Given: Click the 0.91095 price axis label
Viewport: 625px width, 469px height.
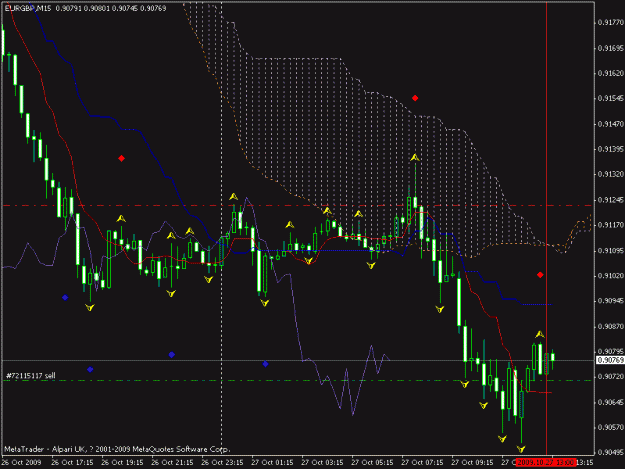Looking at the screenshot, I should tap(611, 251).
